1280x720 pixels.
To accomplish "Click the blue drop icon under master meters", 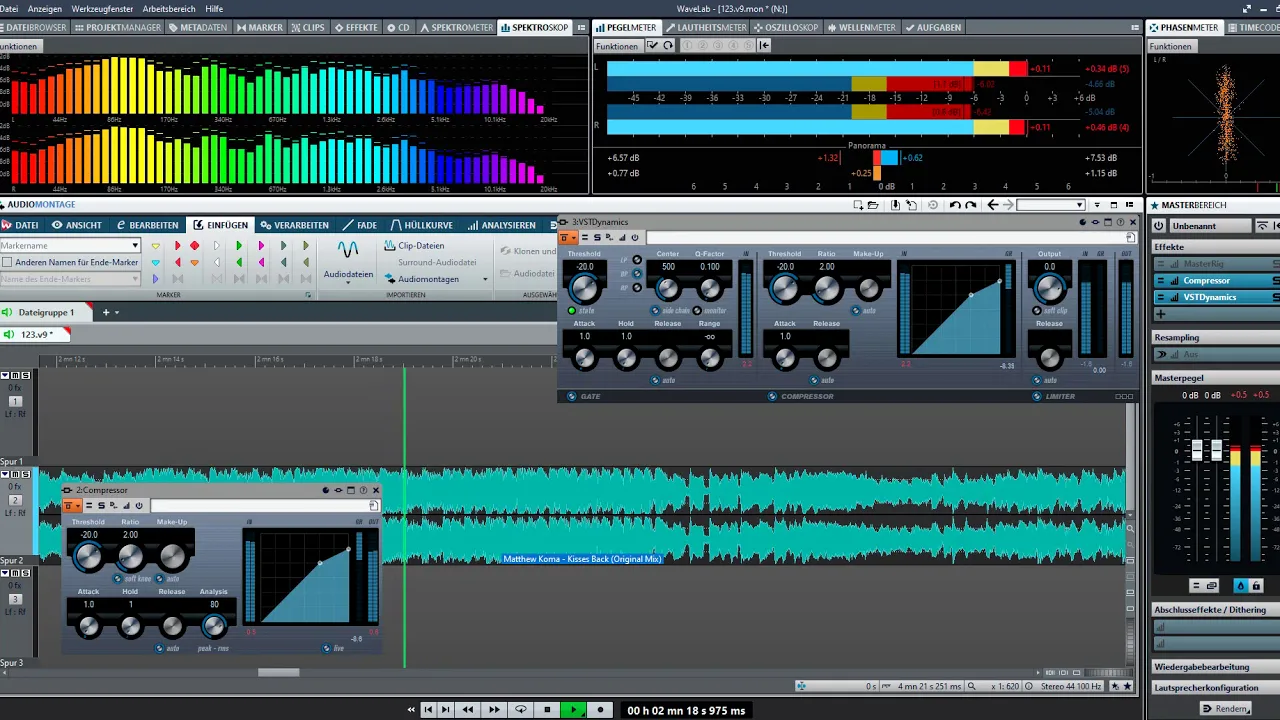I will [x=1241, y=586].
